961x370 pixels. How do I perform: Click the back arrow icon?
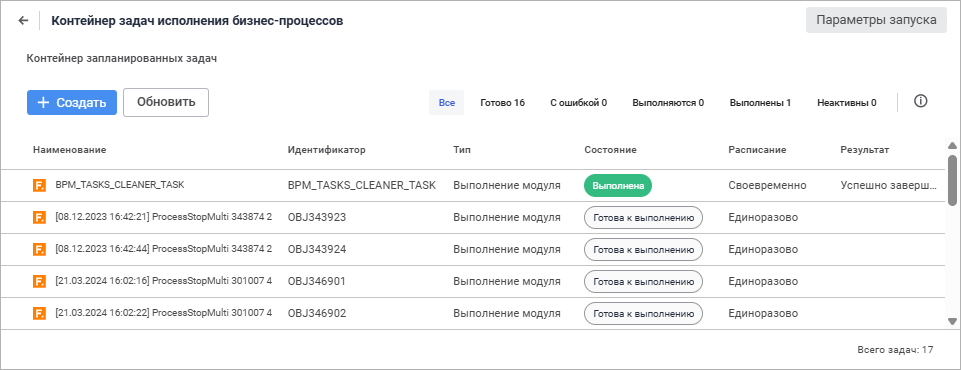23,20
